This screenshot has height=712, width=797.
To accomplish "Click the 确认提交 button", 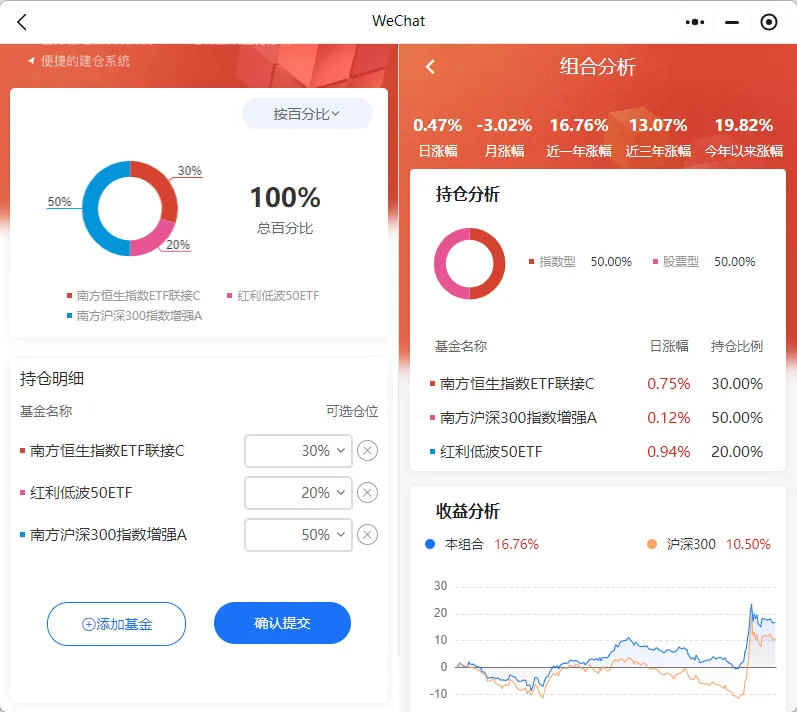I will point(282,623).
